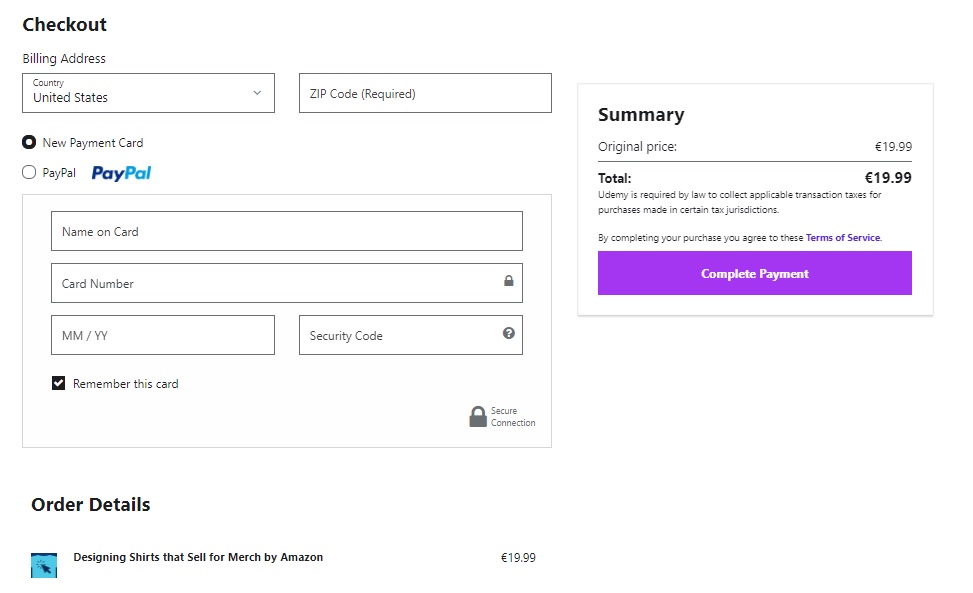Click the Secure Connection text
The height and width of the screenshot is (593, 973).
[x=512, y=417]
